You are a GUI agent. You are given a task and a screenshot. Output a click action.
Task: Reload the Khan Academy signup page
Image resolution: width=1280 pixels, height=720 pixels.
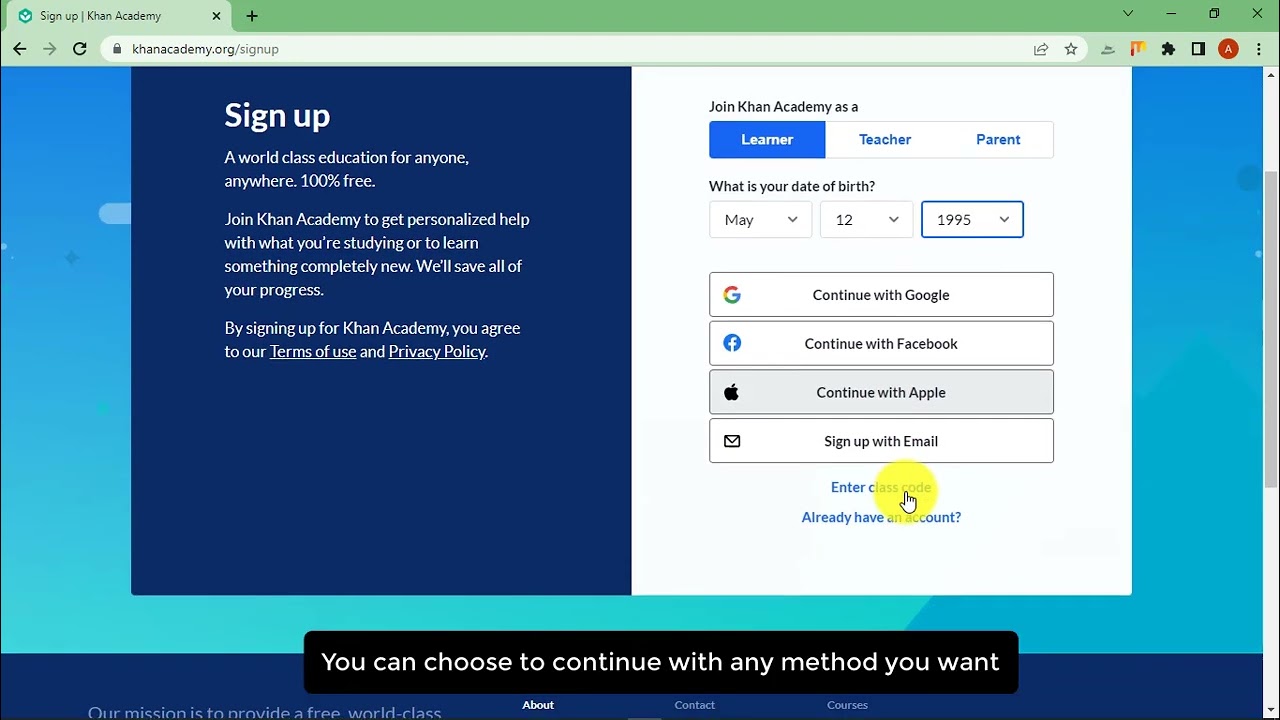pos(80,49)
